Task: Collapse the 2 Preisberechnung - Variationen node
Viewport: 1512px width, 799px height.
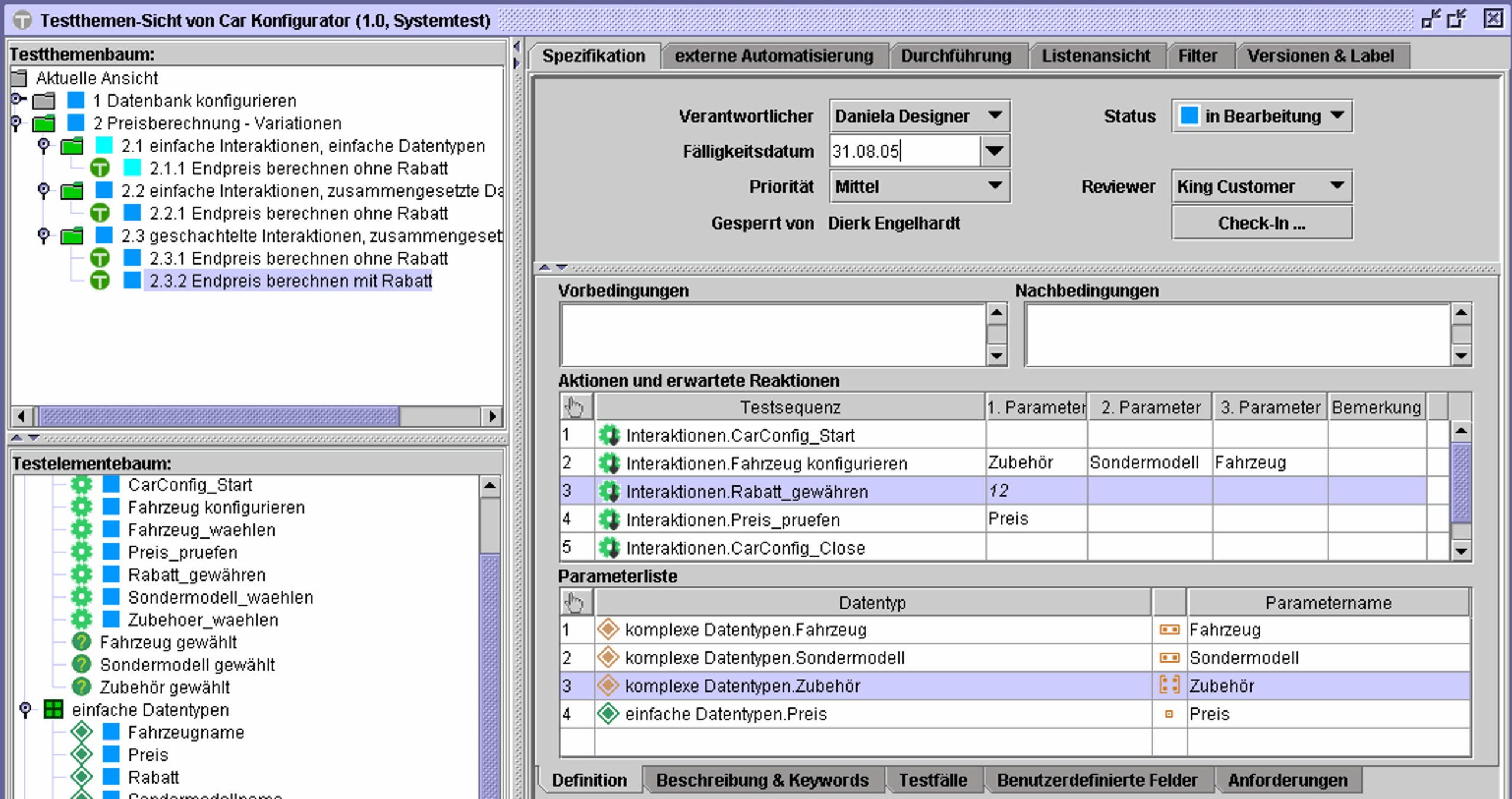Action: [17, 123]
